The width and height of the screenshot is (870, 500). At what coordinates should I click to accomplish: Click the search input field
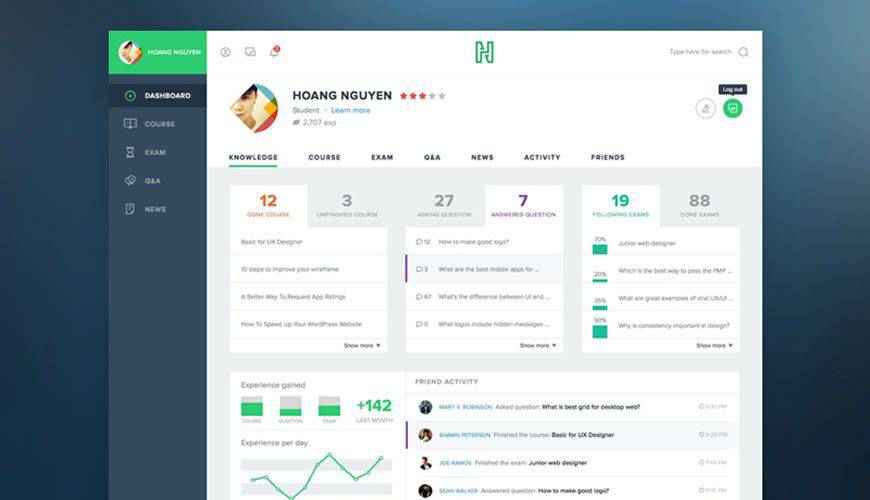click(x=700, y=52)
